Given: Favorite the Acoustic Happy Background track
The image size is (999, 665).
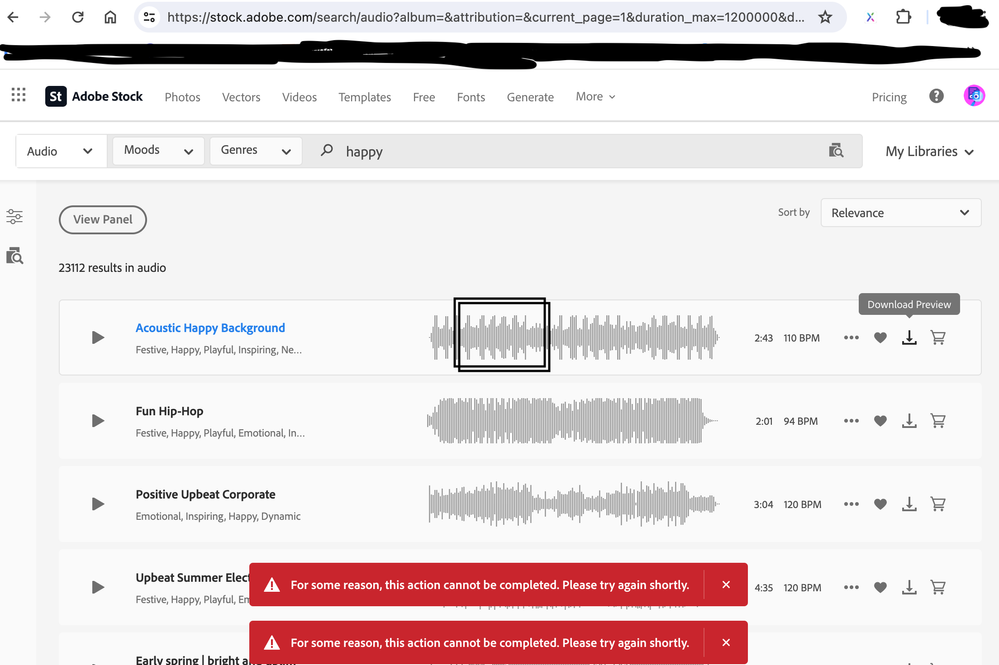Looking at the screenshot, I should 880,338.
